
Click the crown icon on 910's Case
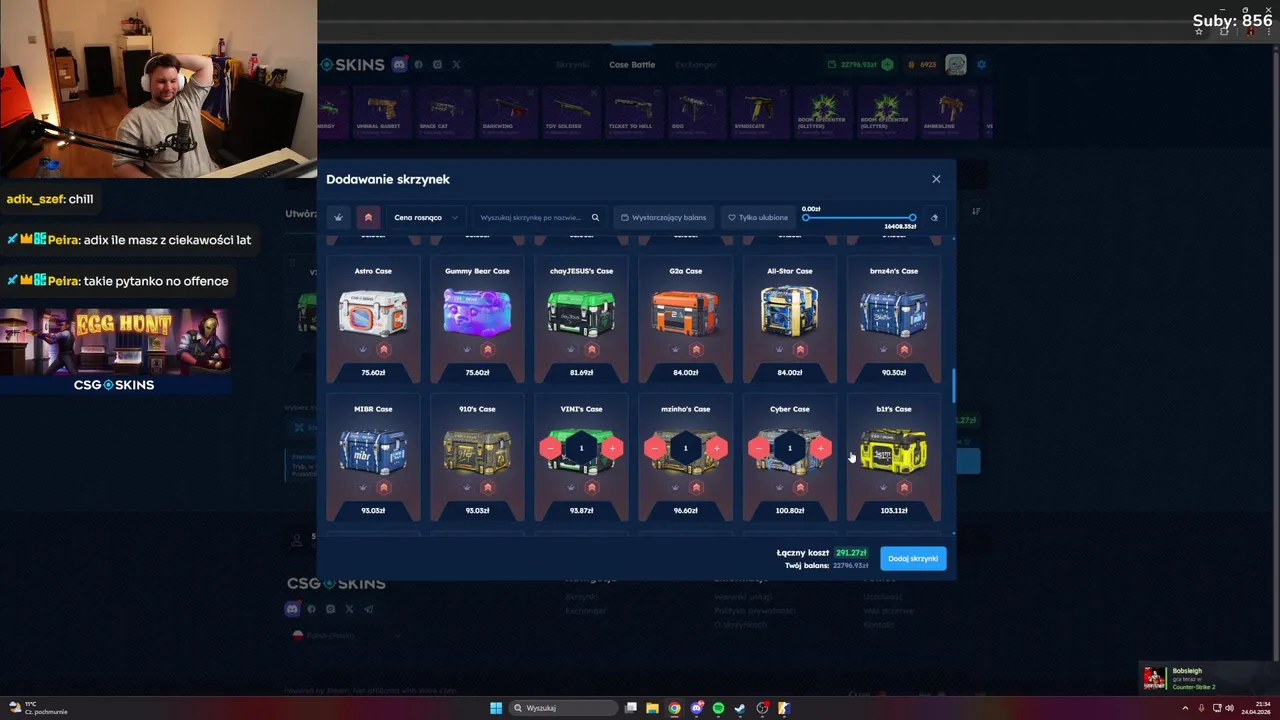tap(467, 487)
